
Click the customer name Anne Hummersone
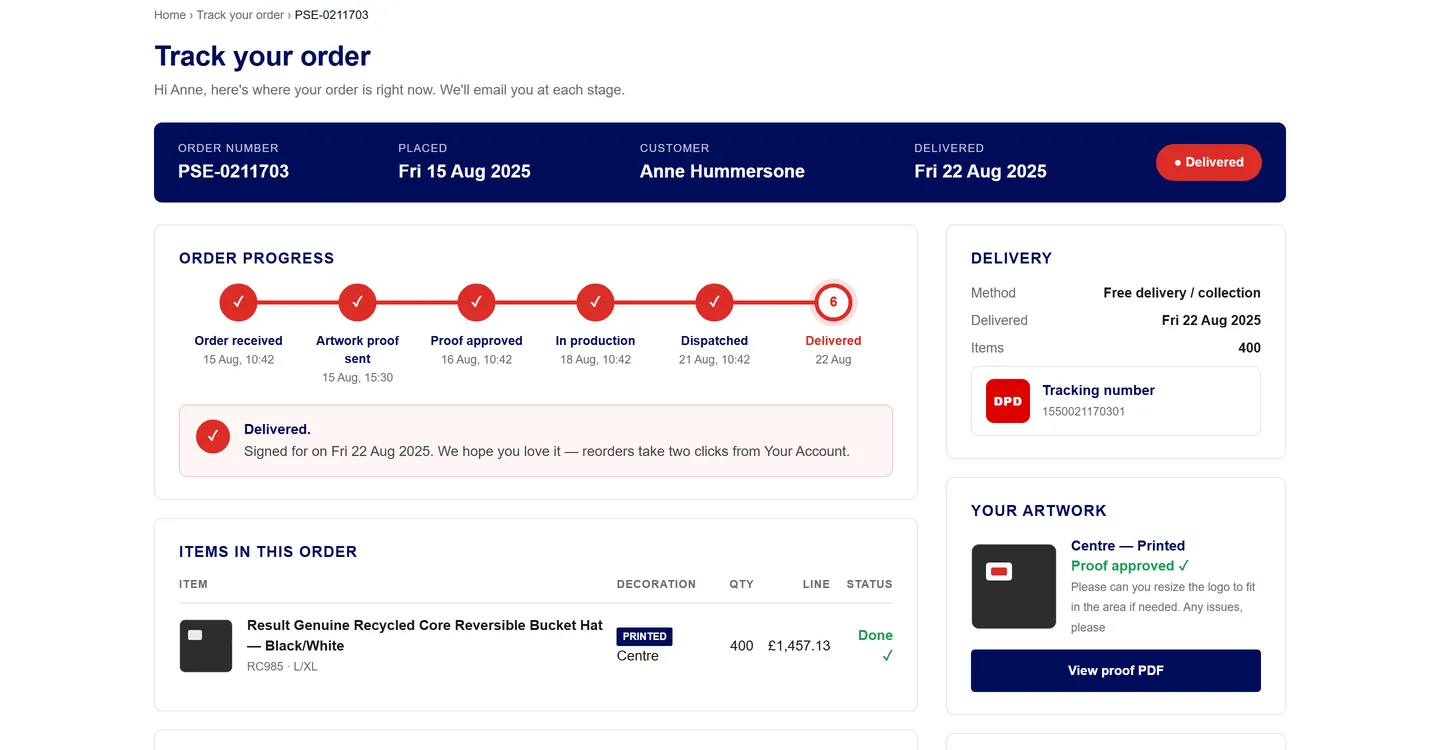pos(722,171)
